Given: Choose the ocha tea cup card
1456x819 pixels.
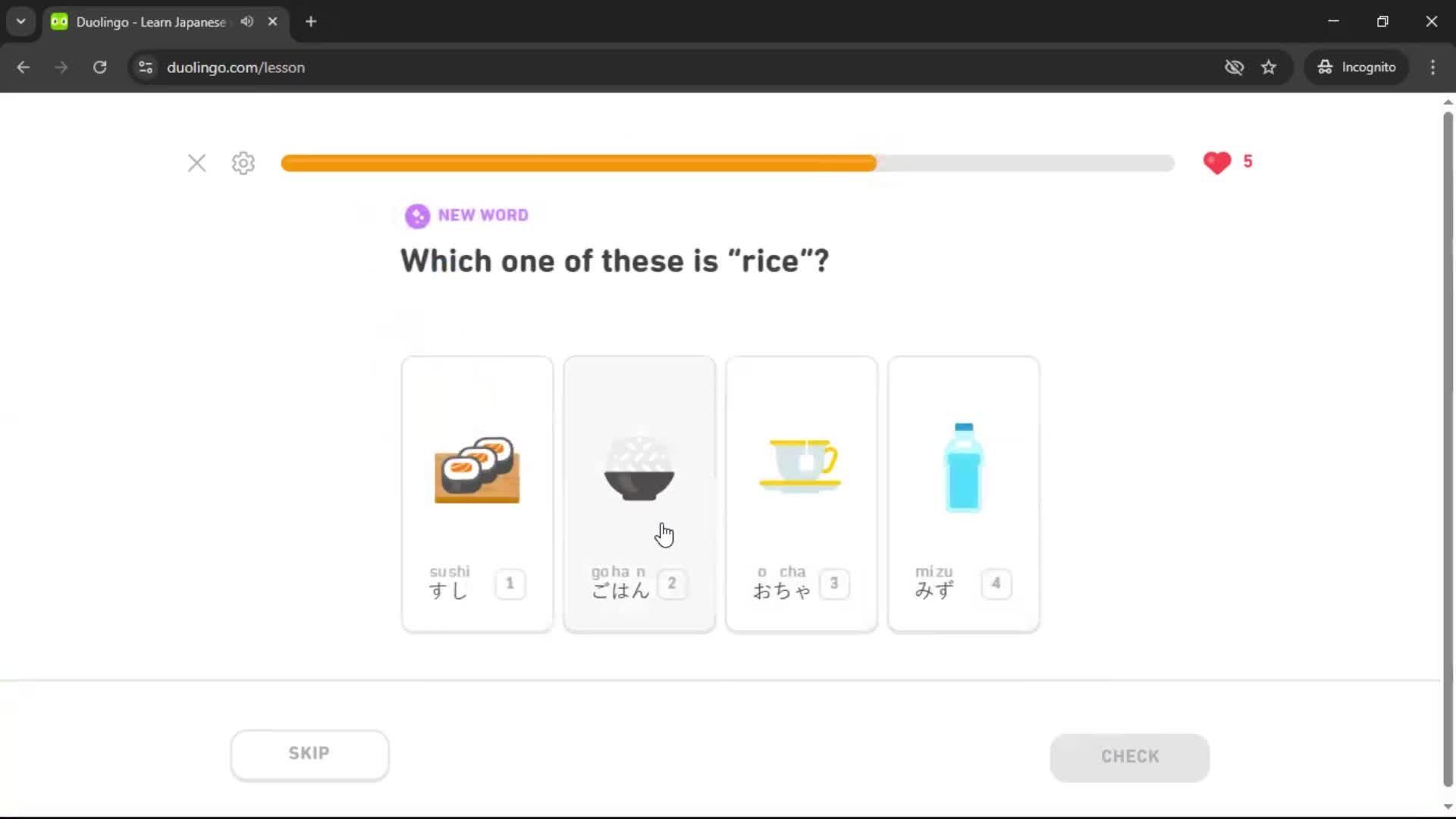Looking at the screenshot, I should click(x=802, y=494).
